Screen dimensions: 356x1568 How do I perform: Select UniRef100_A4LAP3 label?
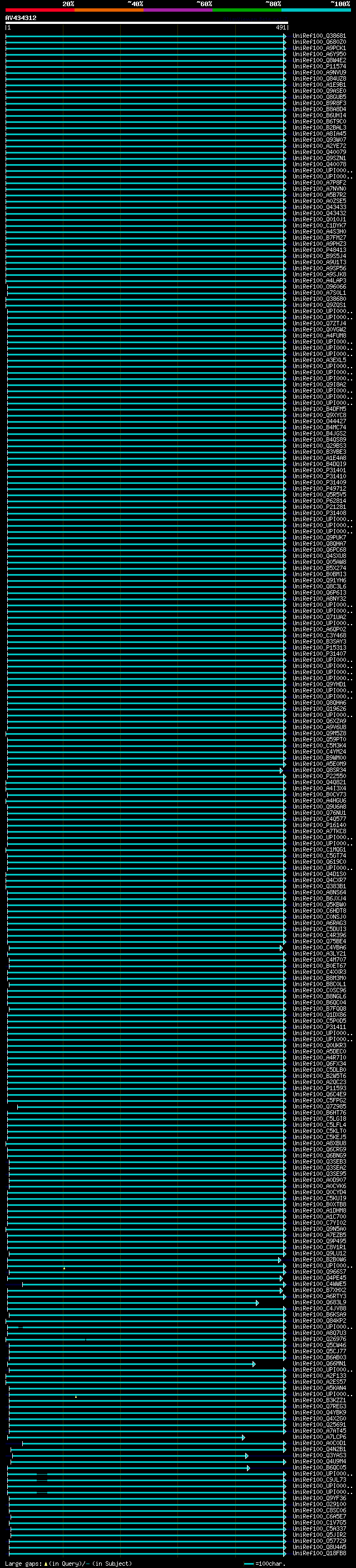[x=319, y=280]
